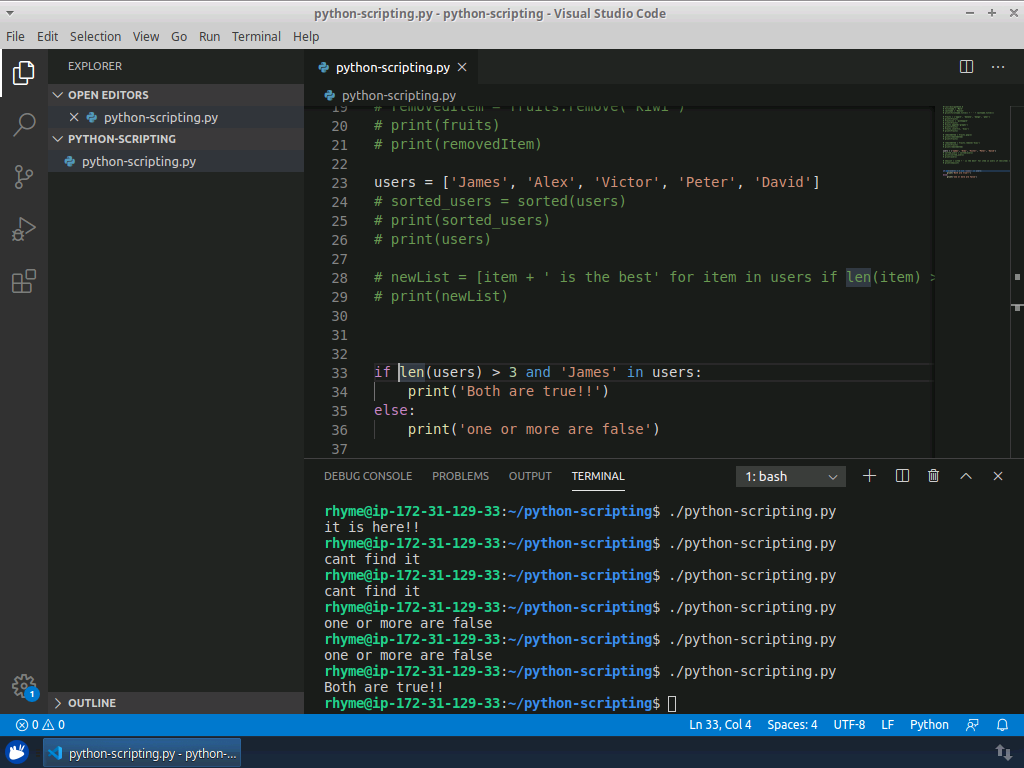Split the editor right

pyautogui.click(x=966, y=67)
